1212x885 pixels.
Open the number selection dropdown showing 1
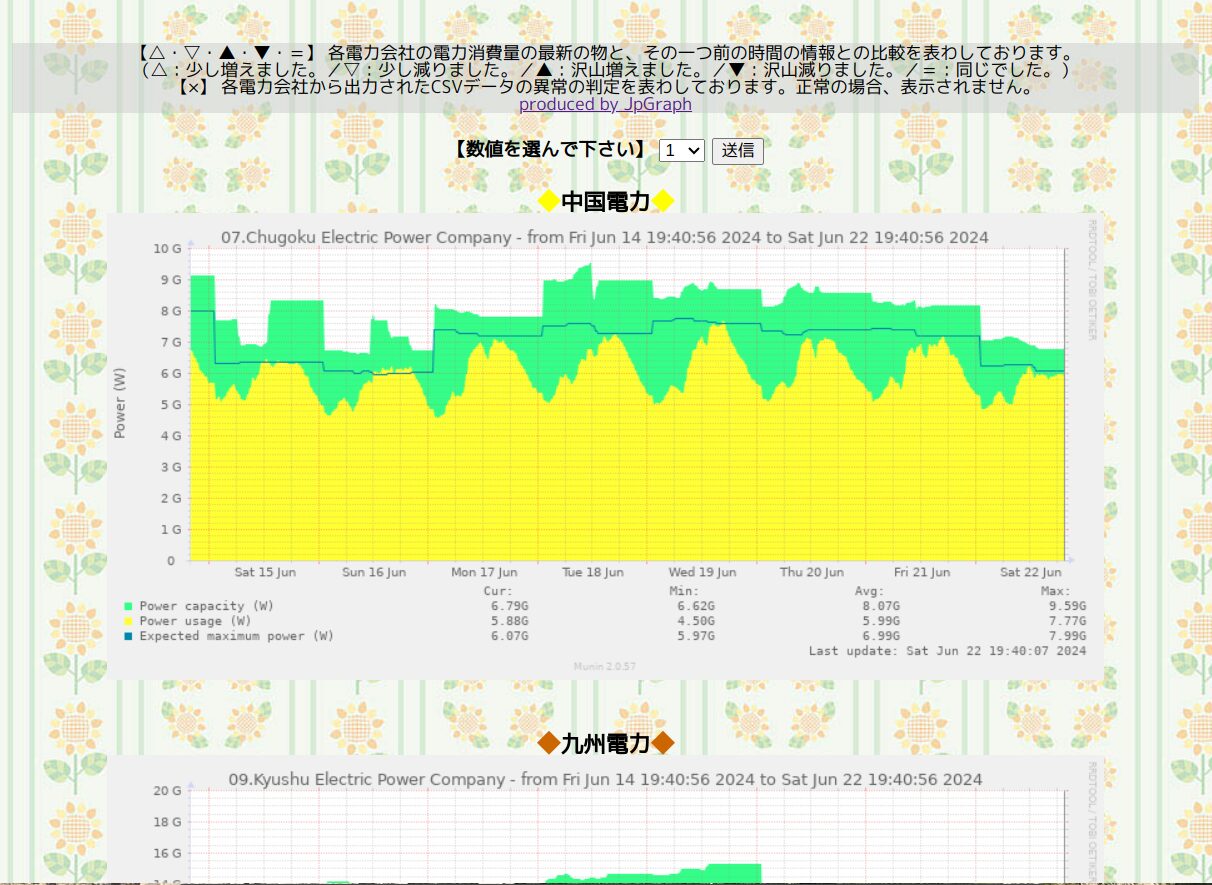[683, 151]
